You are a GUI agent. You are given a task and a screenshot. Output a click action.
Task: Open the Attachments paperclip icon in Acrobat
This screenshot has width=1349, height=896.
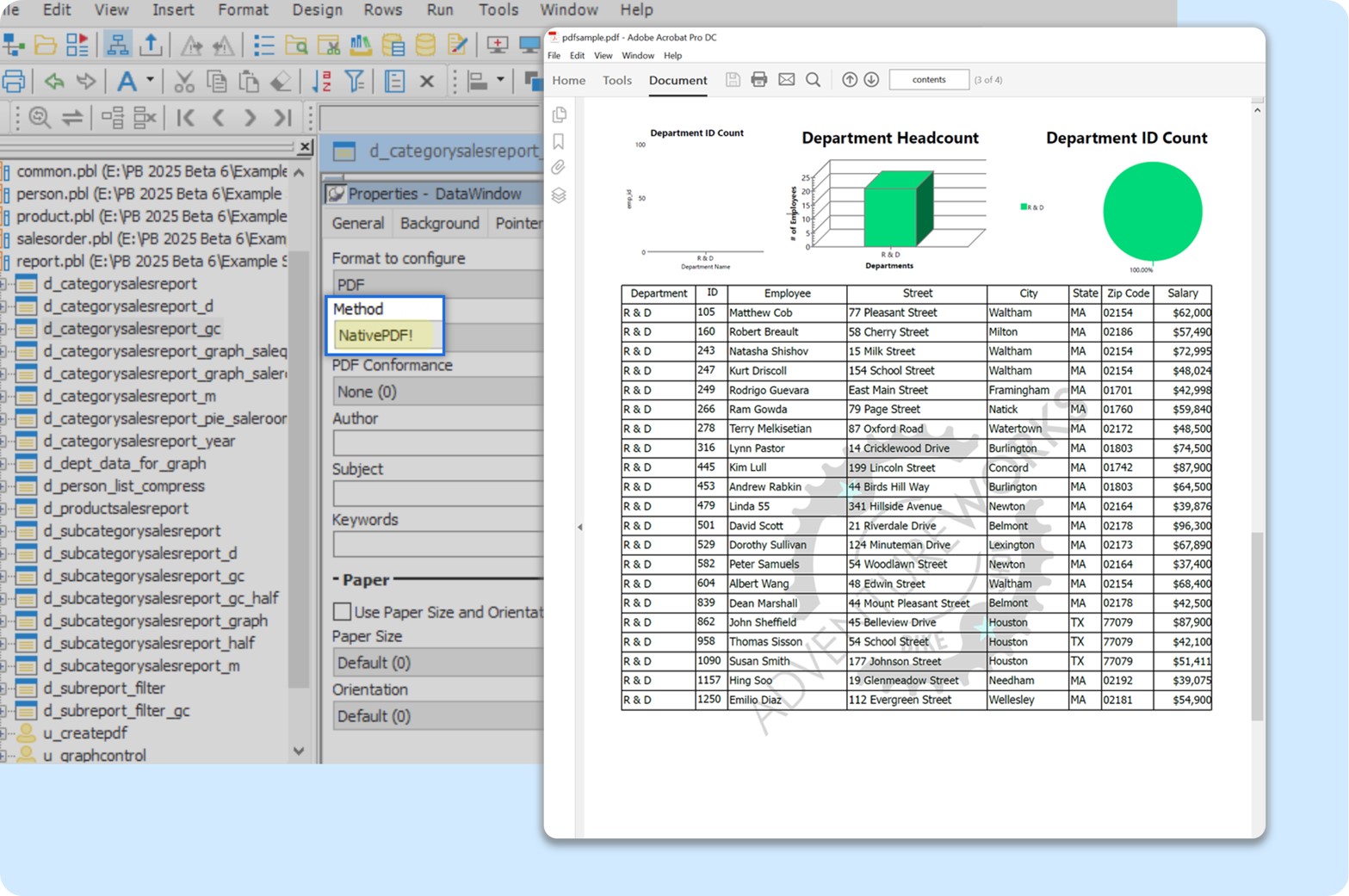(x=559, y=167)
